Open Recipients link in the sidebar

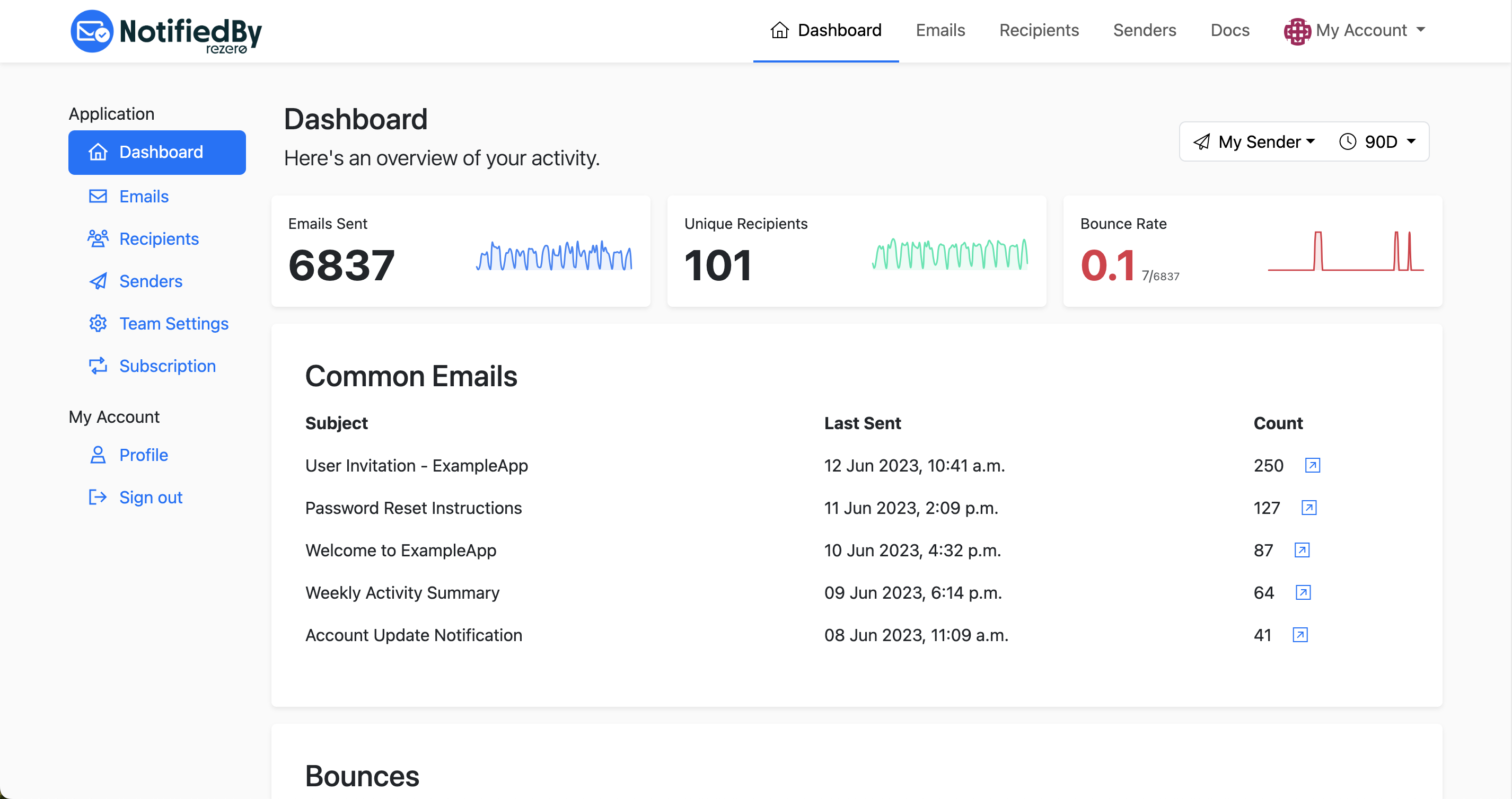(159, 239)
